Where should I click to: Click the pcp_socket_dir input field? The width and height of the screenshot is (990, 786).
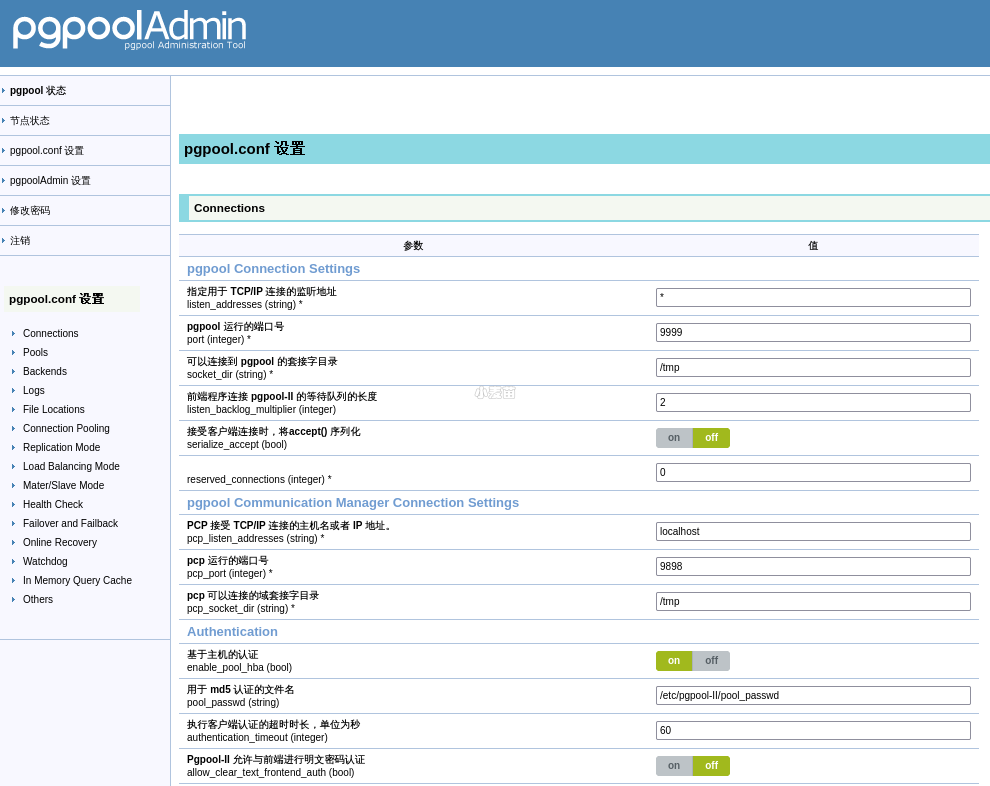click(x=813, y=602)
